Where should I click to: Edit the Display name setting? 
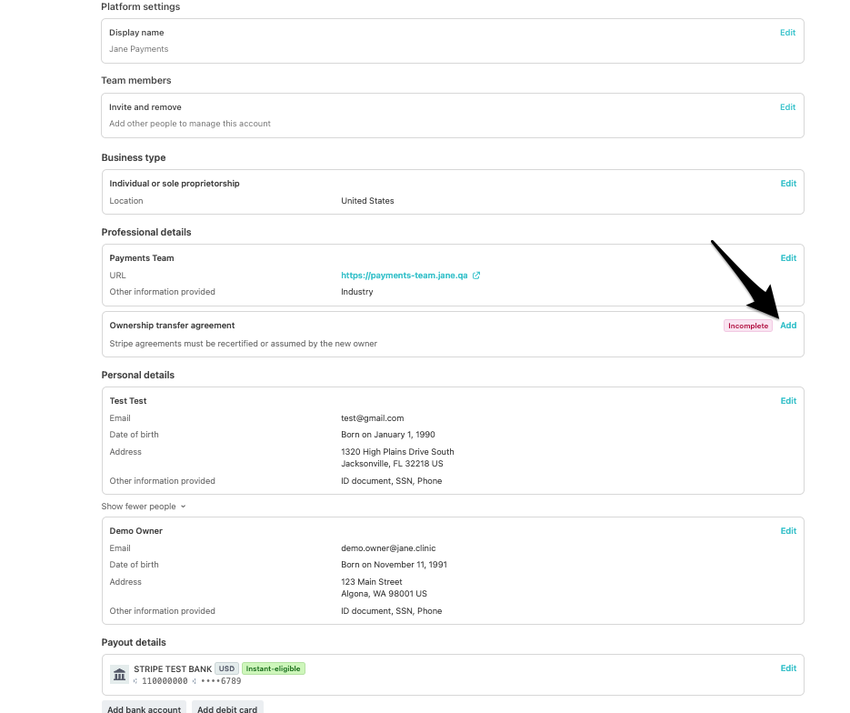click(x=788, y=33)
